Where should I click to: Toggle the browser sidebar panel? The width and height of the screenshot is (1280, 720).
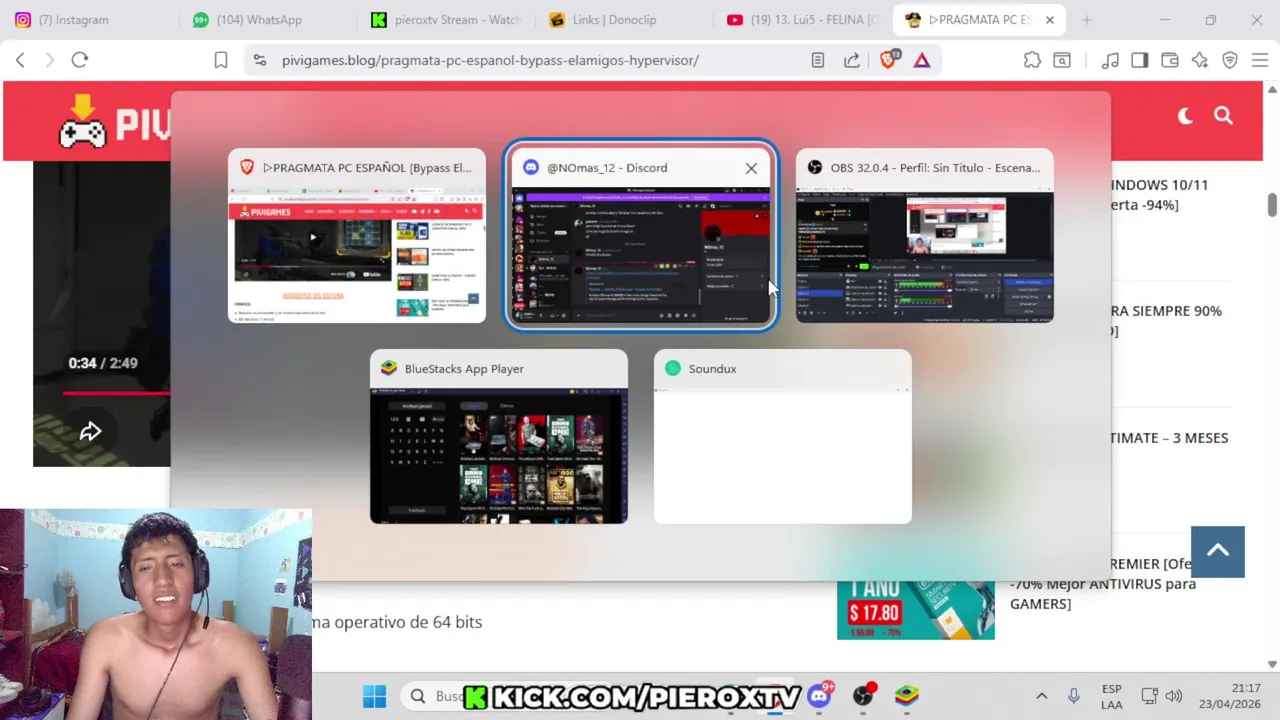click(x=1139, y=60)
